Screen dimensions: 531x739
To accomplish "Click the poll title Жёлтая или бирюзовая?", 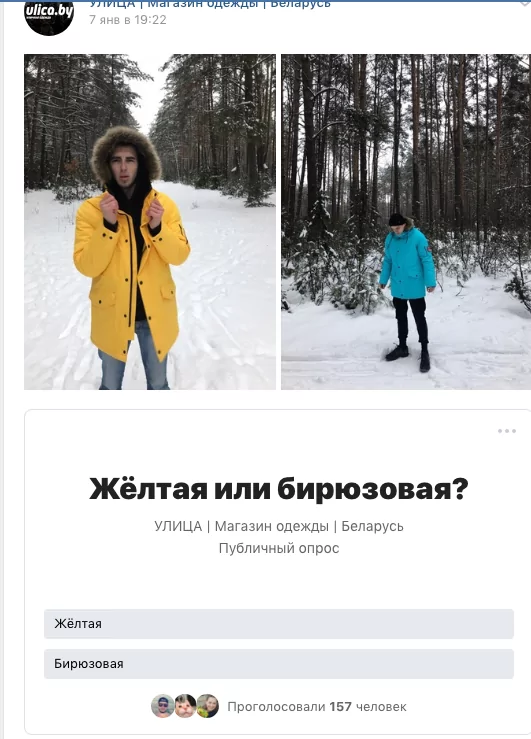I will [278, 489].
